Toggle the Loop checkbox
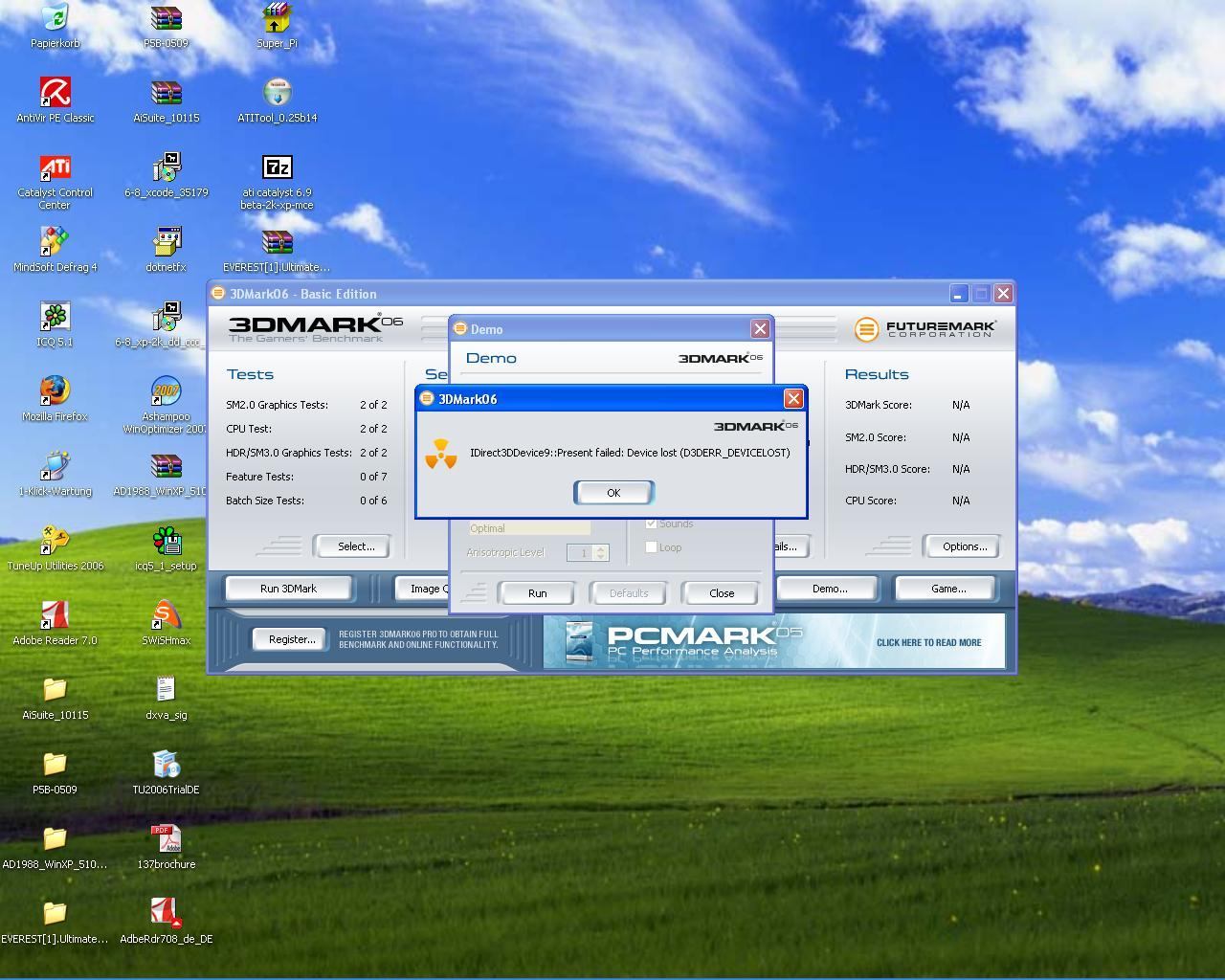Image resolution: width=1225 pixels, height=980 pixels. click(652, 547)
